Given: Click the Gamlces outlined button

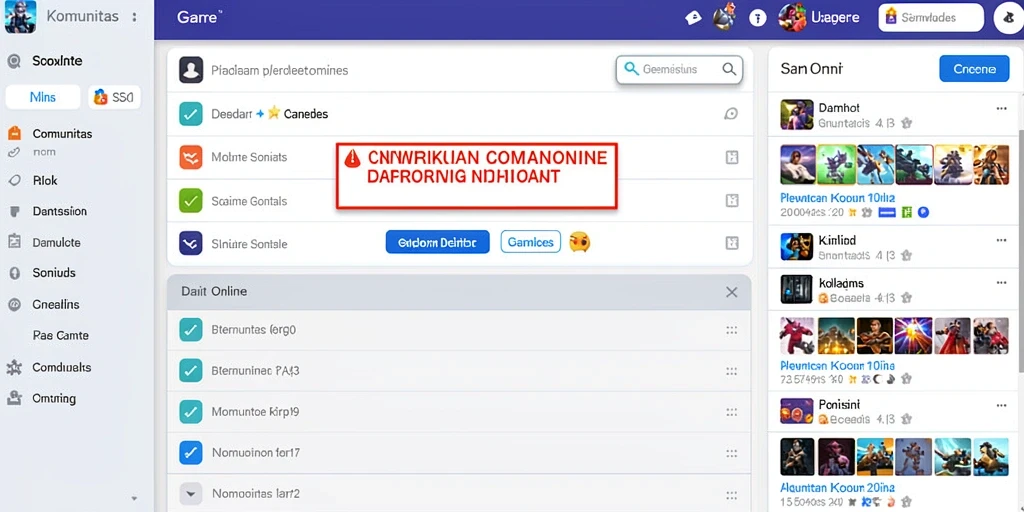Looking at the screenshot, I should (x=531, y=242).
